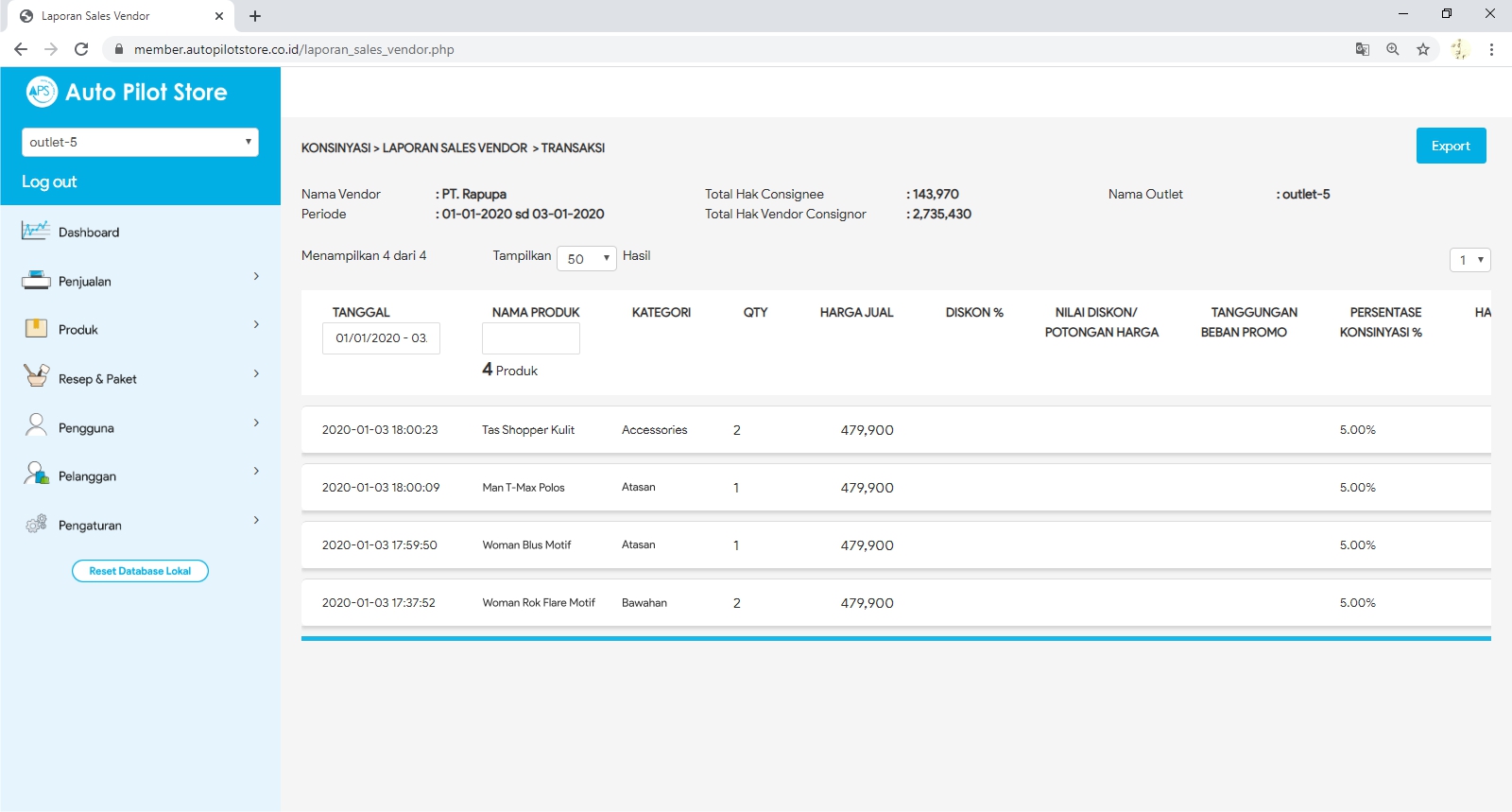
Task: Click the Dashboard chart icon in sidebar
Action: click(x=35, y=231)
